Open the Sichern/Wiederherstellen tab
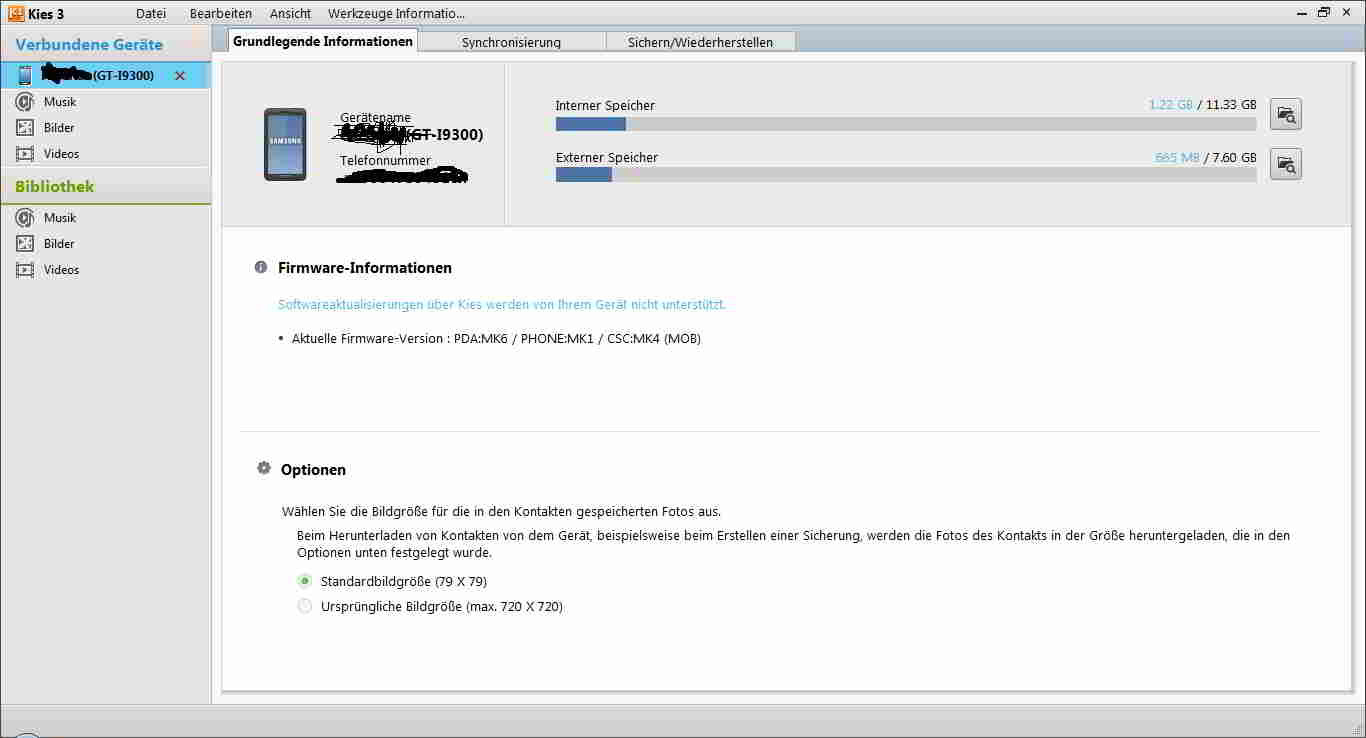Image resolution: width=1366 pixels, height=738 pixels. pyautogui.click(x=700, y=42)
